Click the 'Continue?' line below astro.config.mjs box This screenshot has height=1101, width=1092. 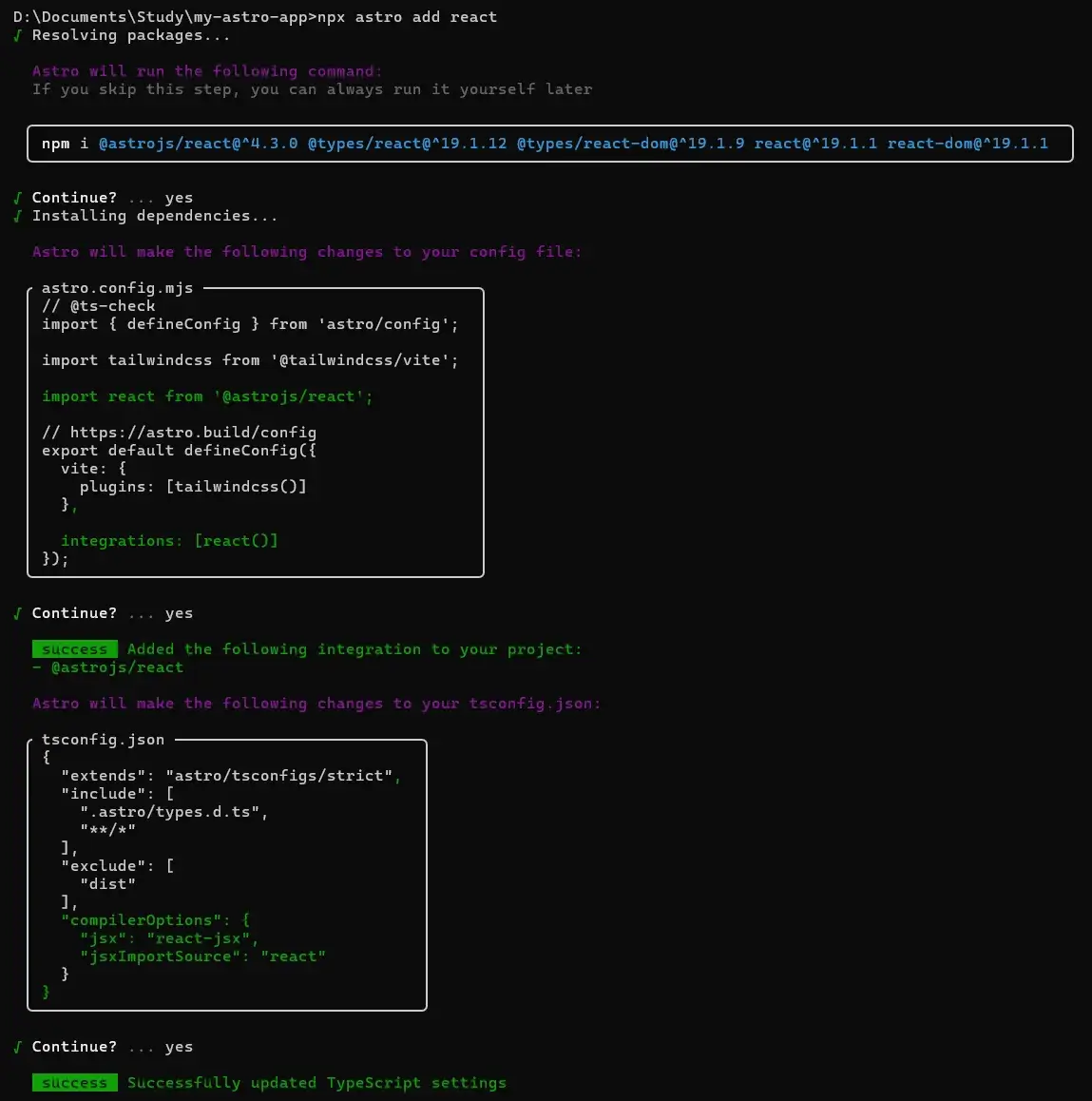[104, 613]
